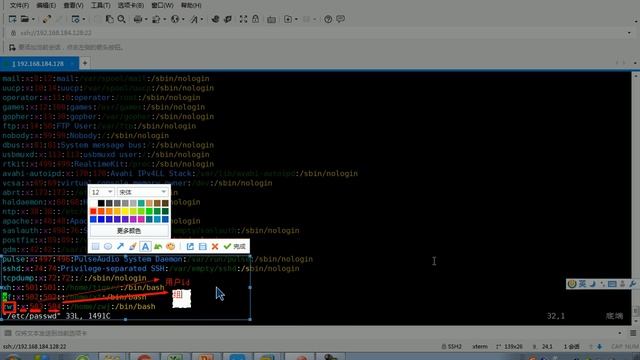Click the lock toolbar icon
This screenshot has width=640, height=360.
[x=256, y=19]
